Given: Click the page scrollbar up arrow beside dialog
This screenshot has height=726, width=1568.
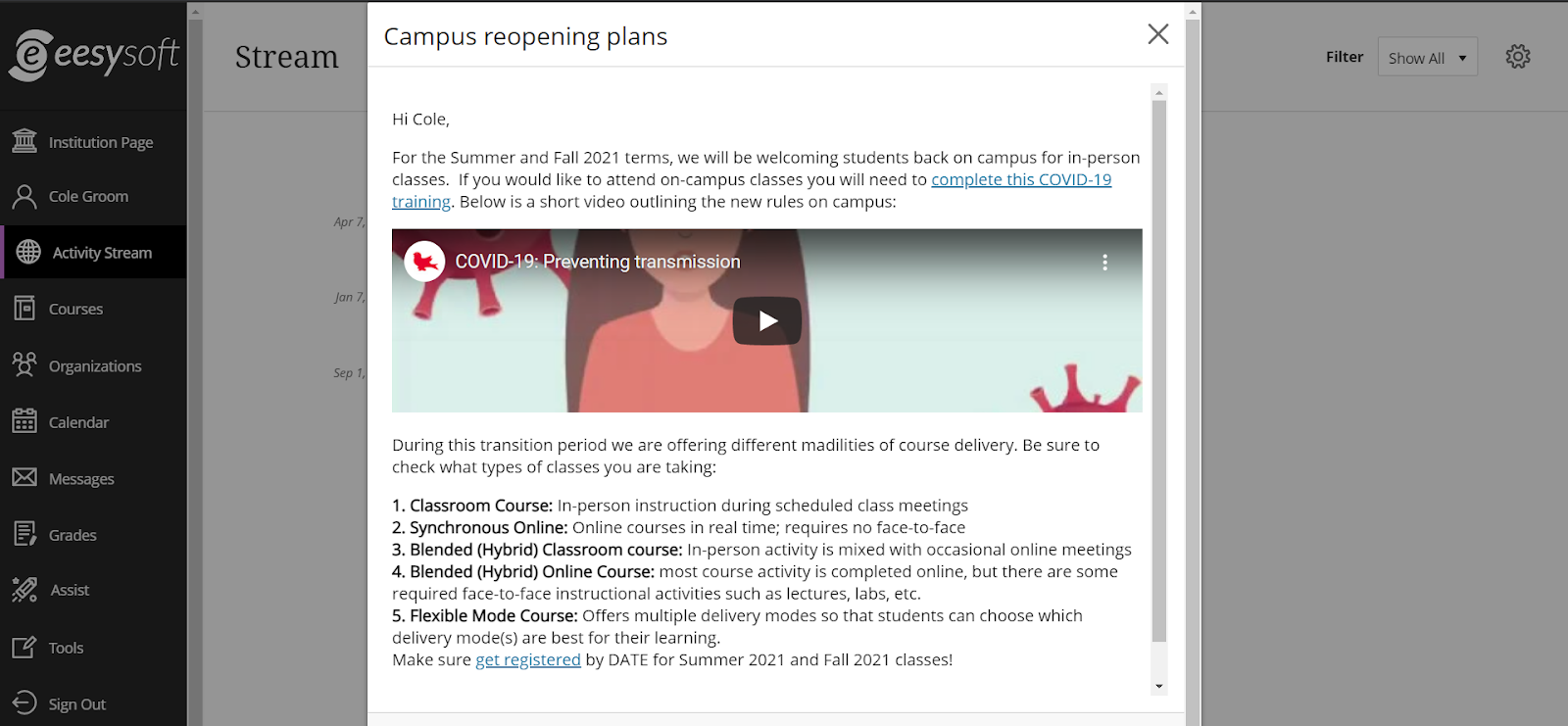Looking at the screenshot, I should tap(1193, 12).
